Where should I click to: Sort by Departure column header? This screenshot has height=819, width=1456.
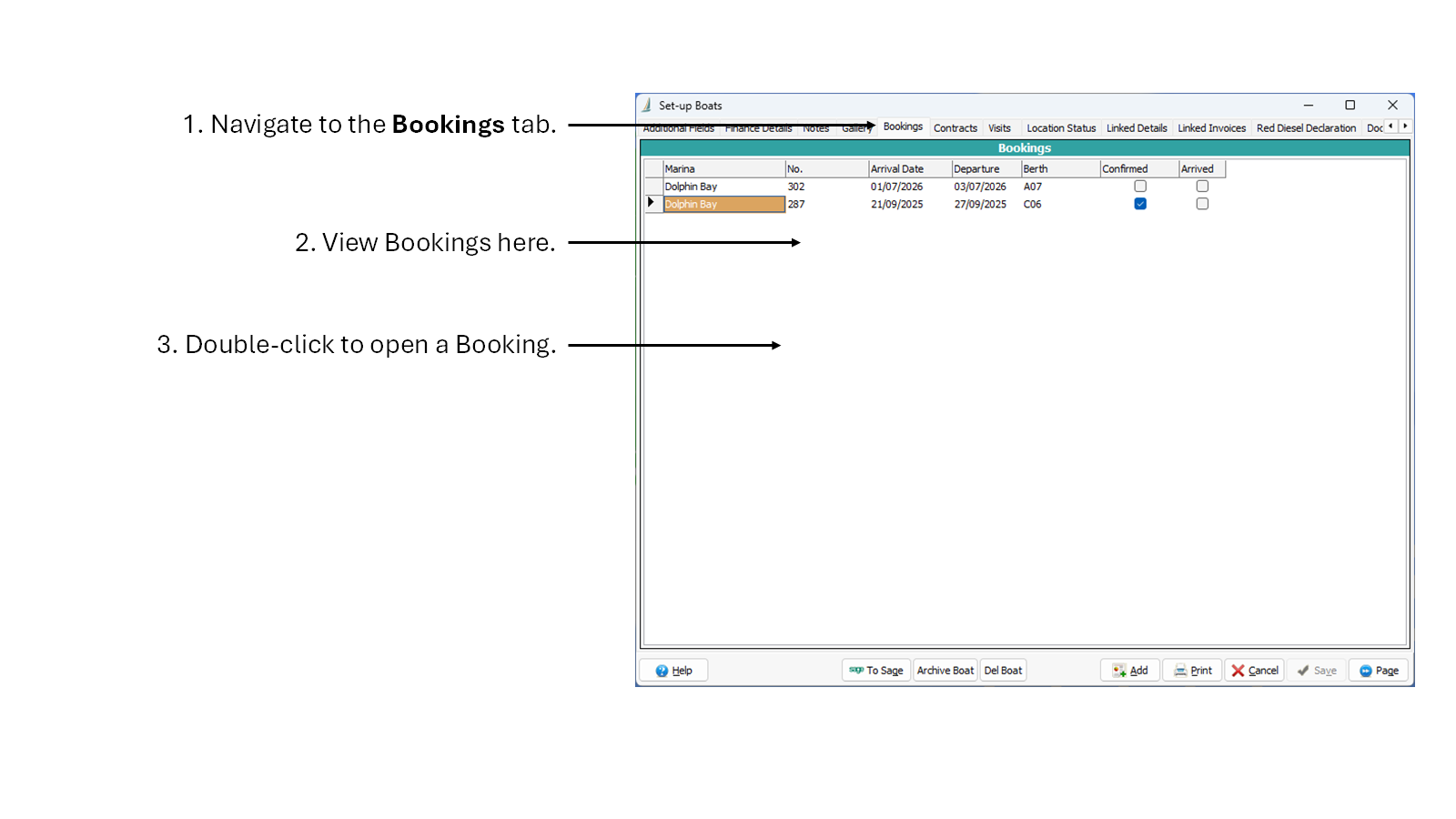click(986, 169)
